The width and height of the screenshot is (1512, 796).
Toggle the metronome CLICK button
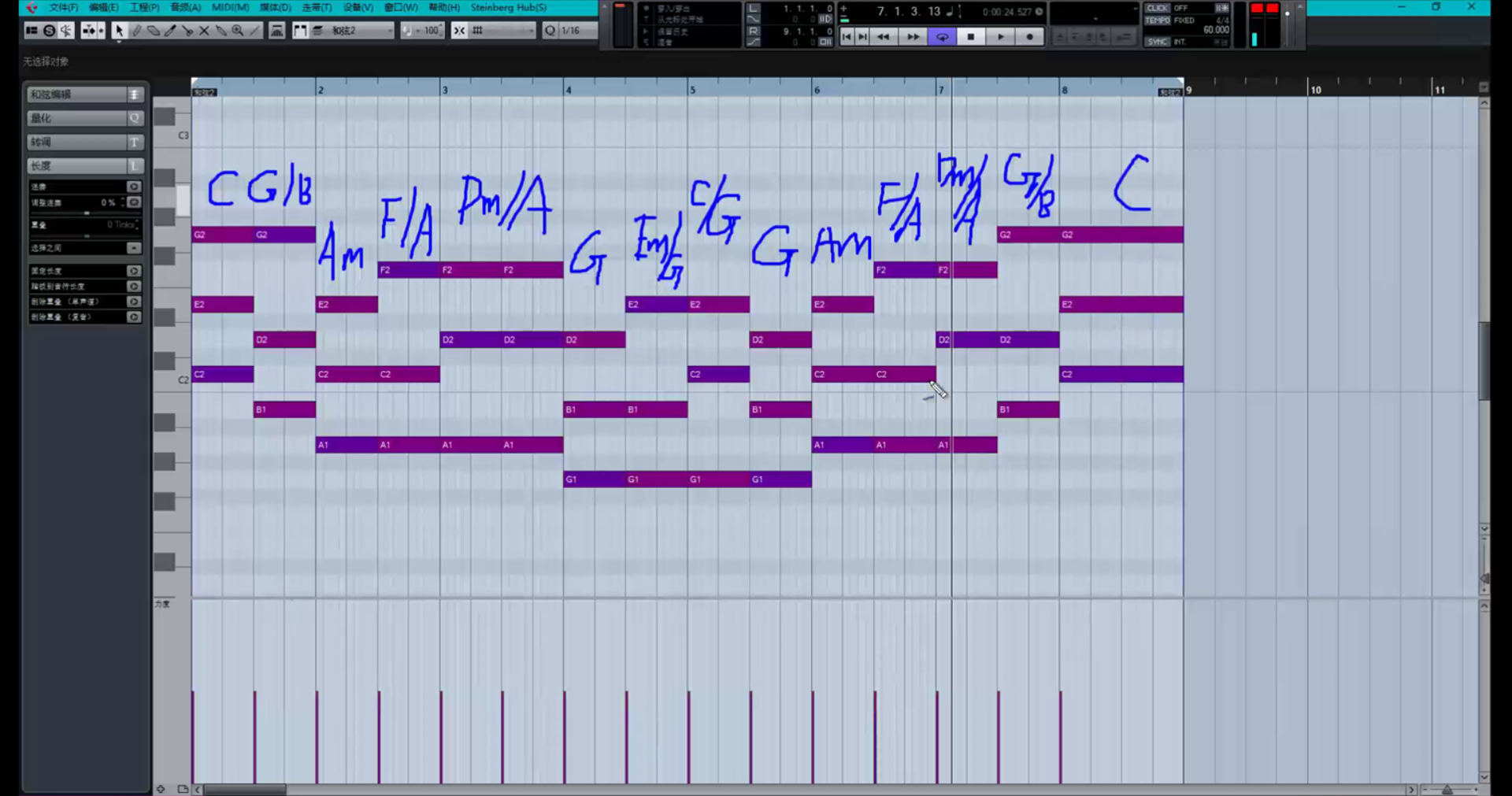[x=1157, y=8]
